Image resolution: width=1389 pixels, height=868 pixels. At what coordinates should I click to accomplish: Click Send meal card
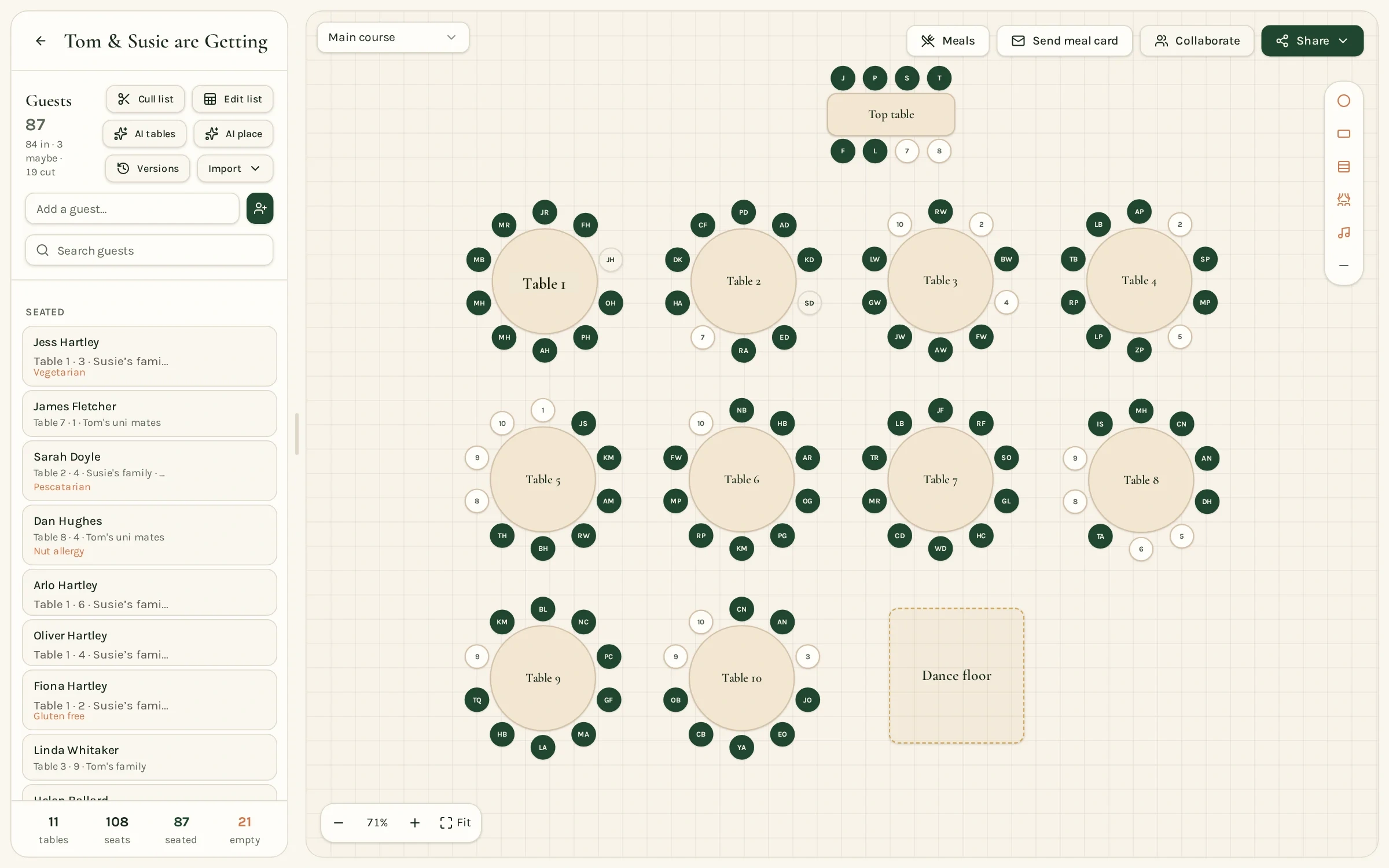tap(1064, 41)
